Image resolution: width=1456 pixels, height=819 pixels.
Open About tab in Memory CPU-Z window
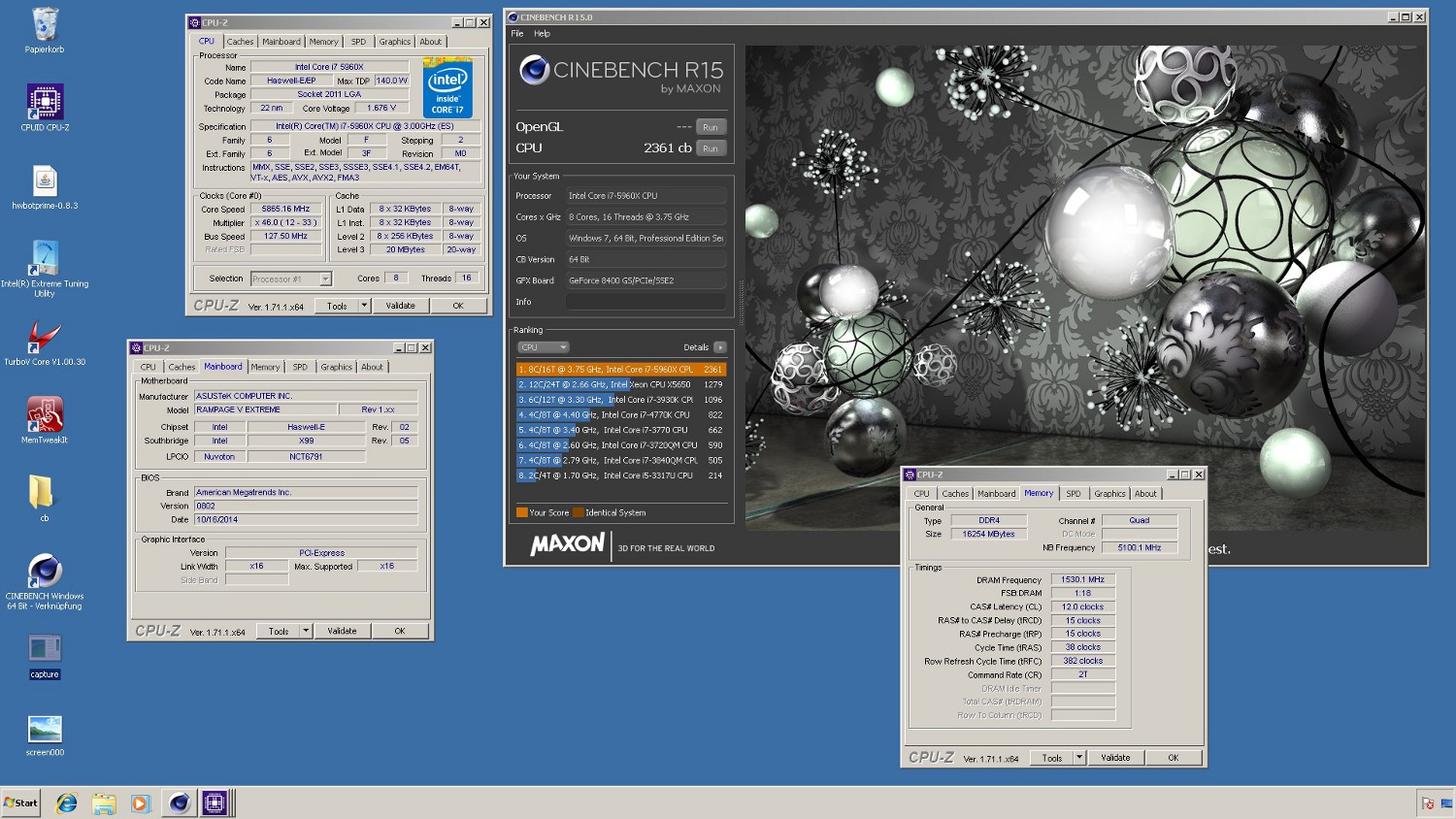coord(1146,494)
